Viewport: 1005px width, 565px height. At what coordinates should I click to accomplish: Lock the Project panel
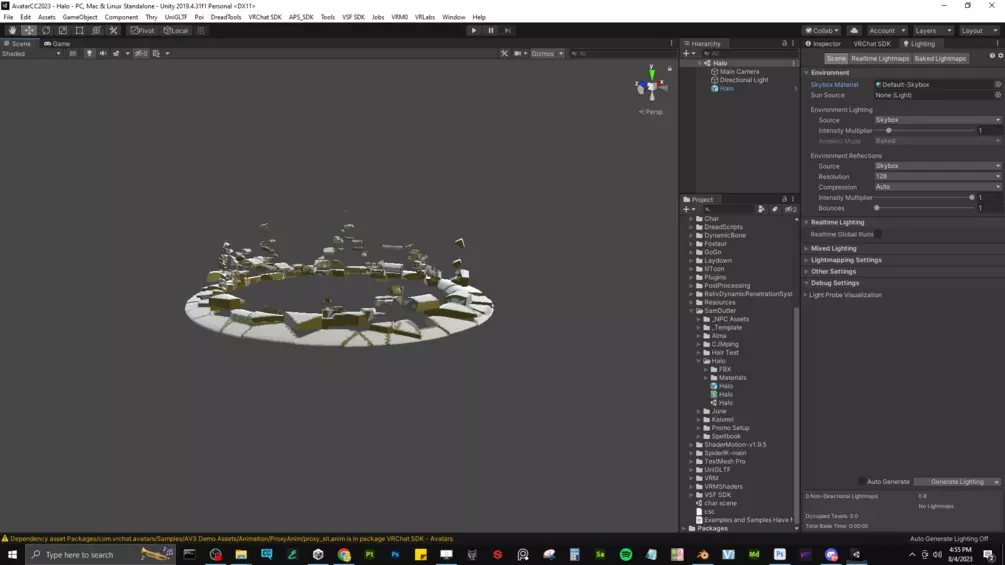pyautogui.click(x=784, y=199)
